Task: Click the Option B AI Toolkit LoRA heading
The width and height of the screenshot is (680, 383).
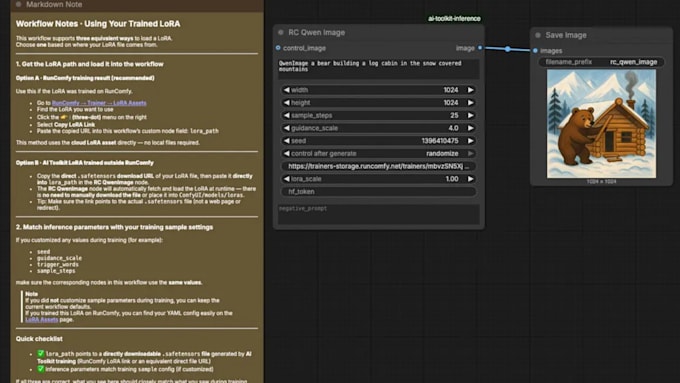Action: (85, 163)
